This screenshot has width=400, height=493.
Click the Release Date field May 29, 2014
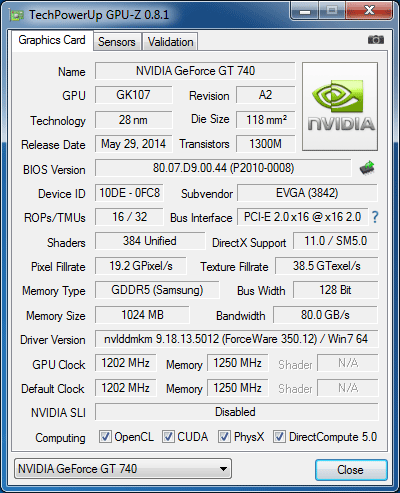(x=133, y=144)
